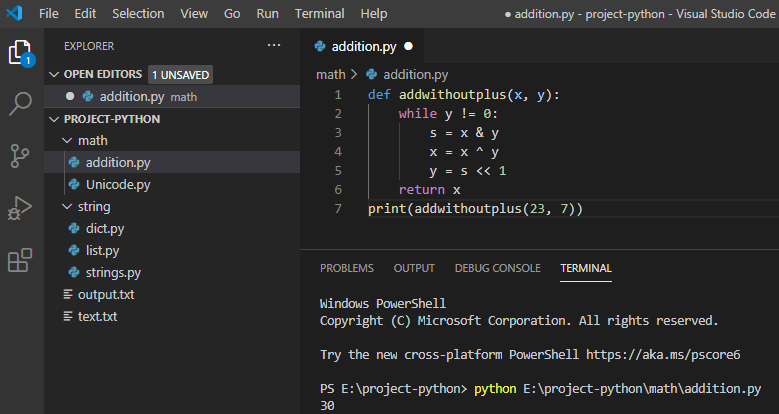Open list.py in the file tree
779x414 pixels.
[172, 250]
